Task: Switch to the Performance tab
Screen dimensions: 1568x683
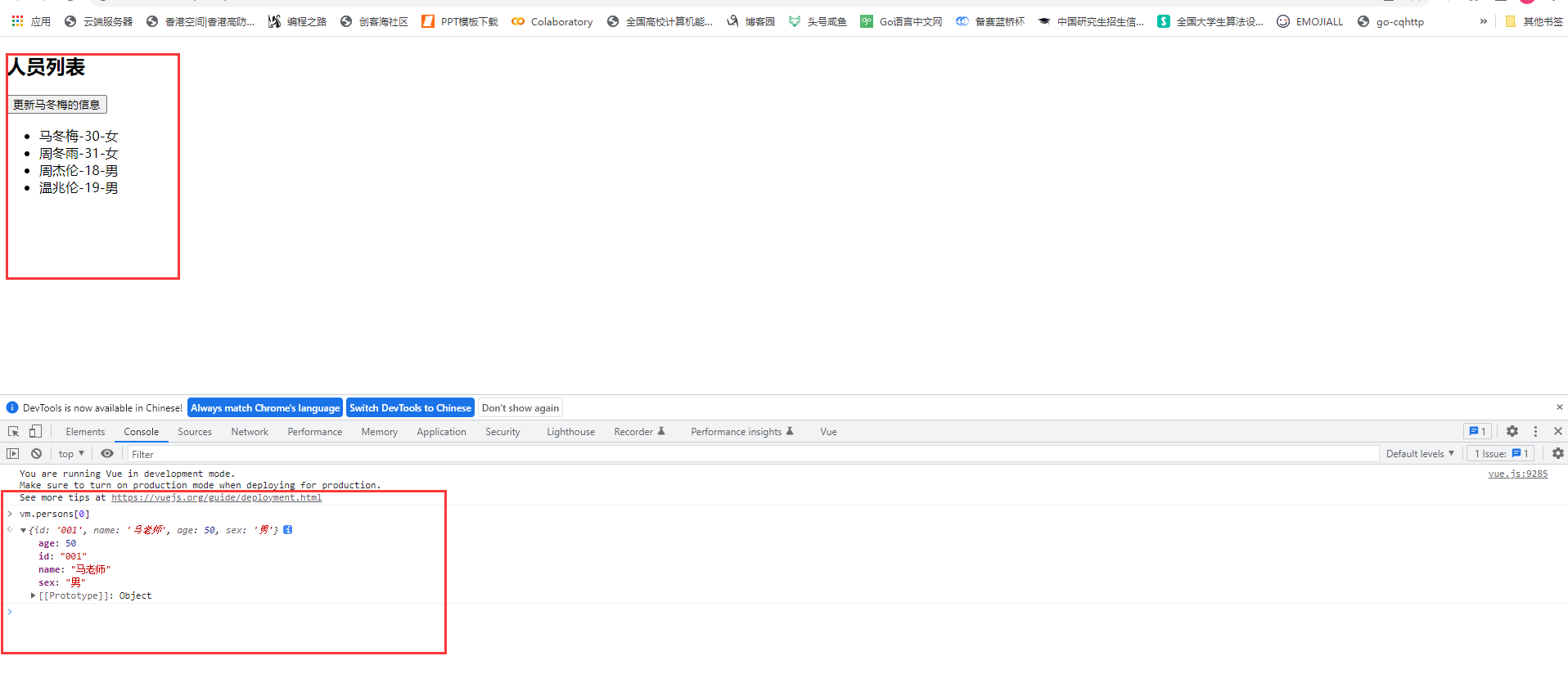Action: click(315, 431)
